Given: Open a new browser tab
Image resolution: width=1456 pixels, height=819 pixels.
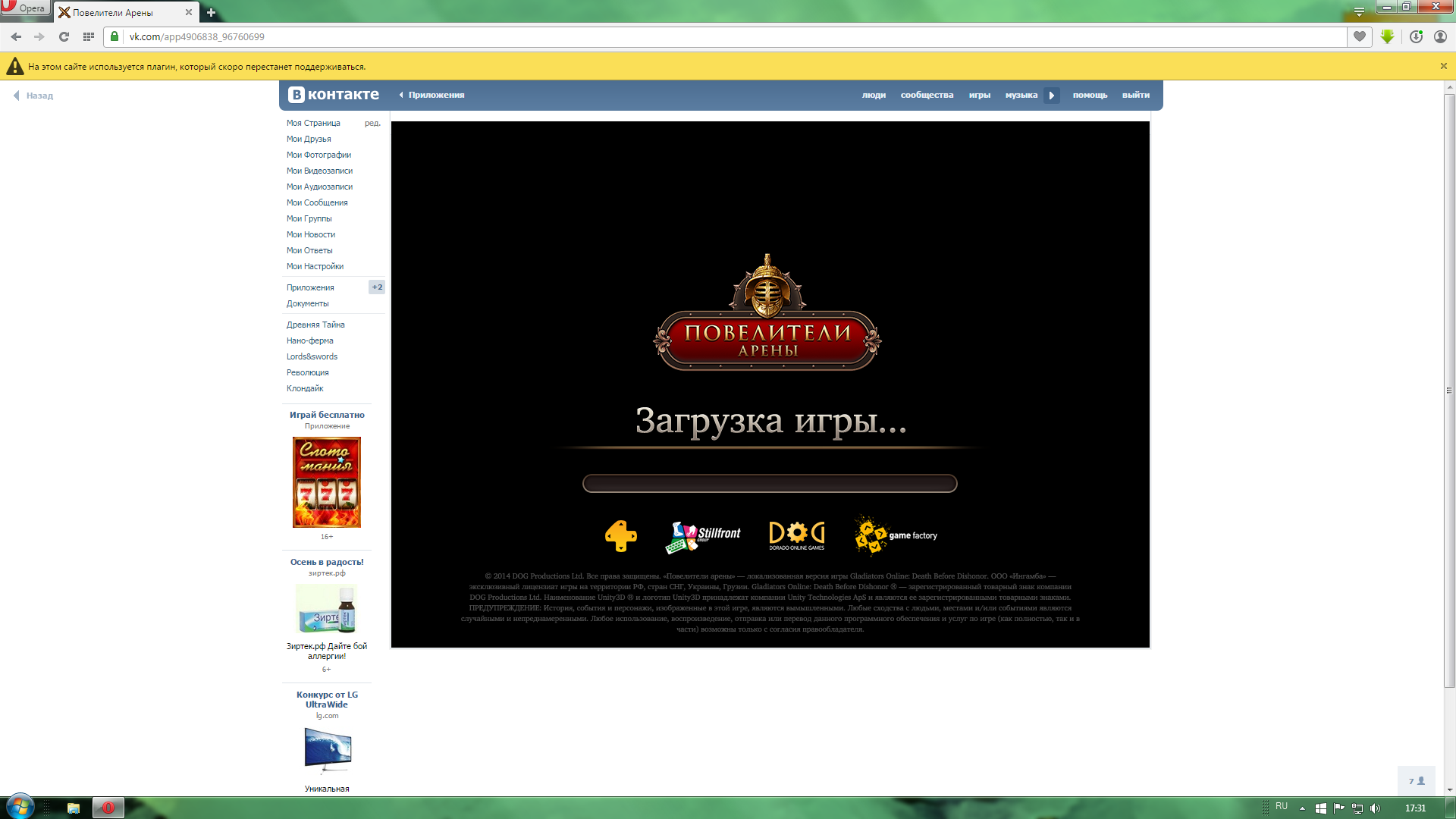Looking at the screenshot, I should (211, 12).
